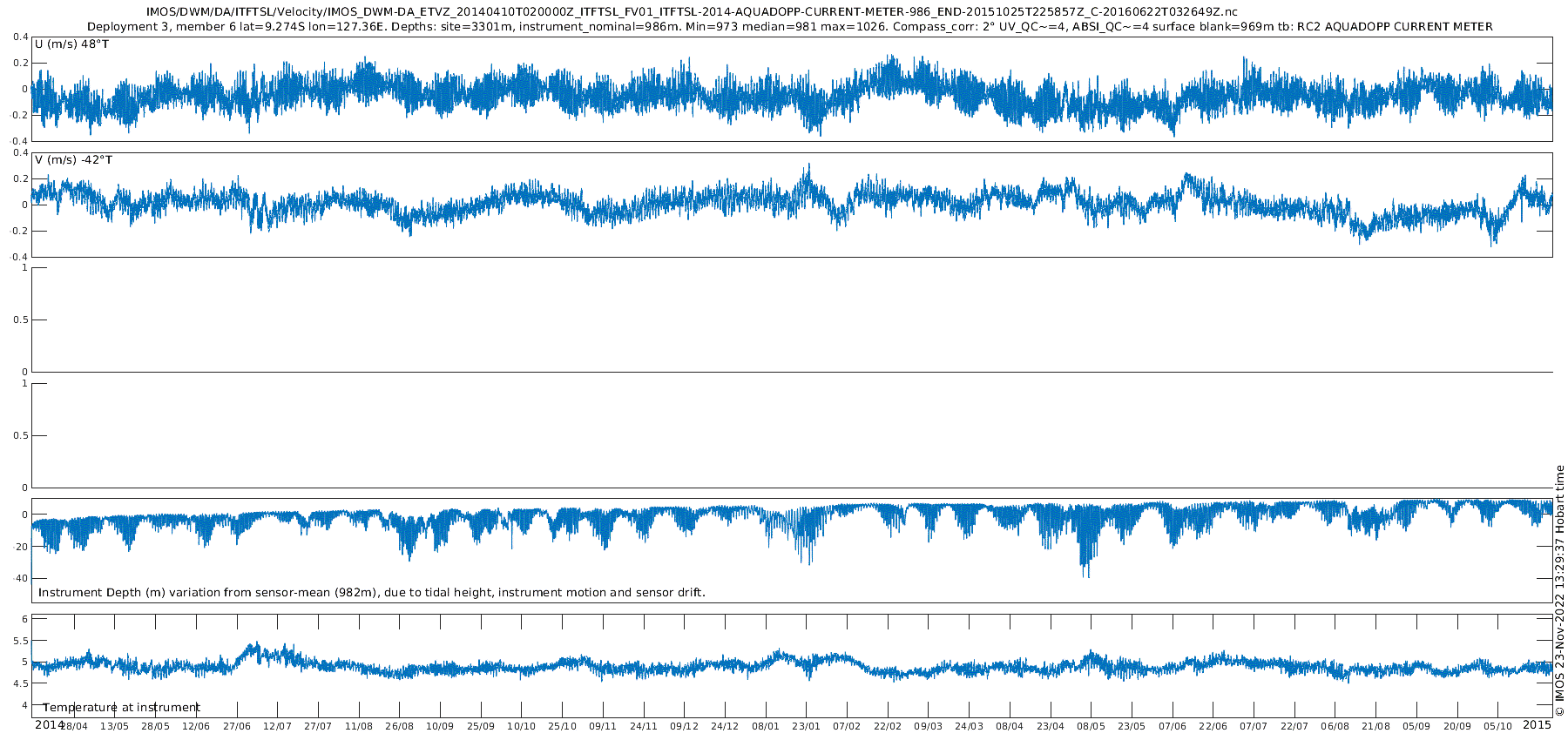1568x740 pixels.
Task: Select the 24/11 date tick label
Action: 644,727
